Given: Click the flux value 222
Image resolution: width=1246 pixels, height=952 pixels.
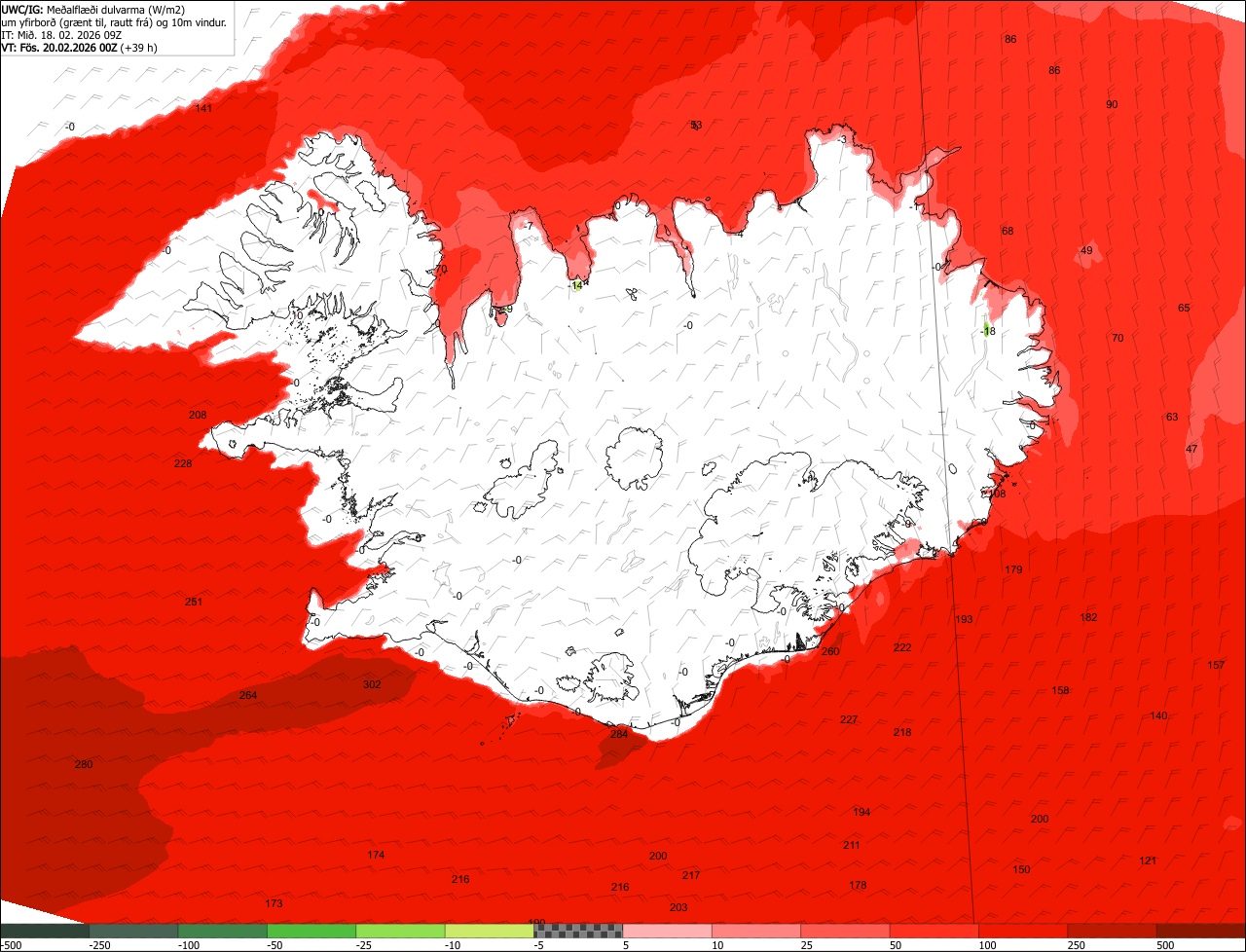Looking at the screenshot, I should 902,647.
